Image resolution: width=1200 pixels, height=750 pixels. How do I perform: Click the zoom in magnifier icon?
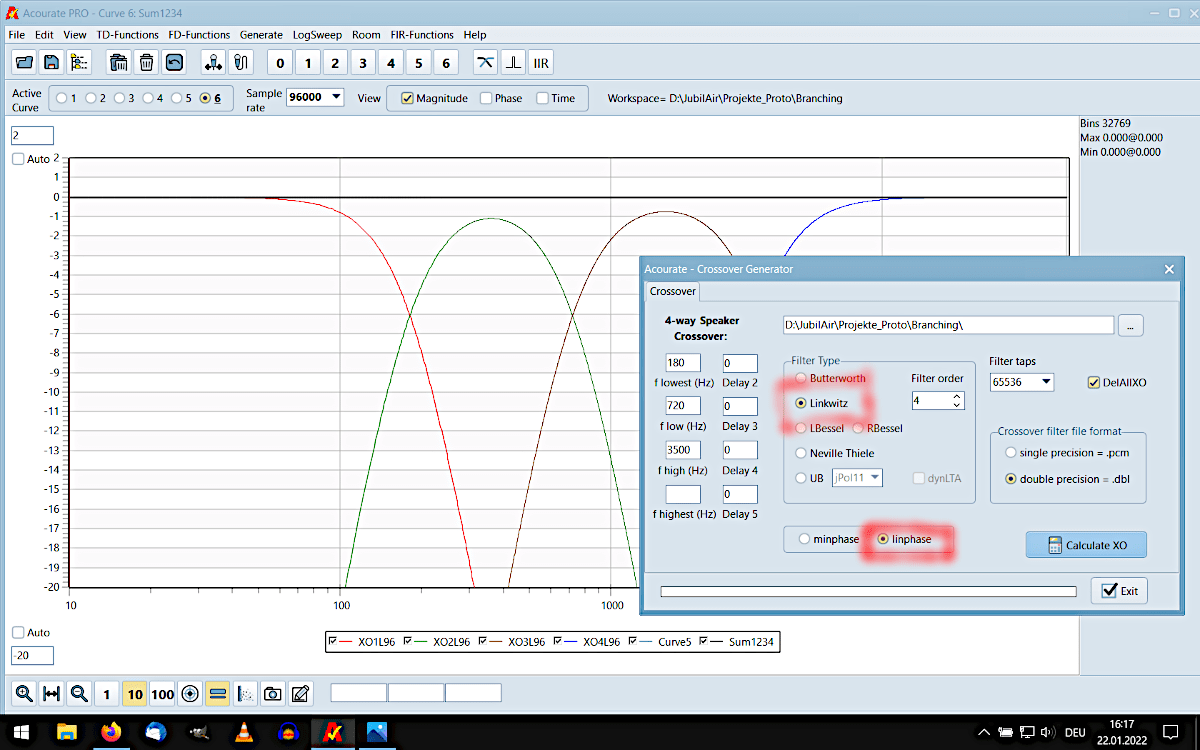click(x=24, y=694)
